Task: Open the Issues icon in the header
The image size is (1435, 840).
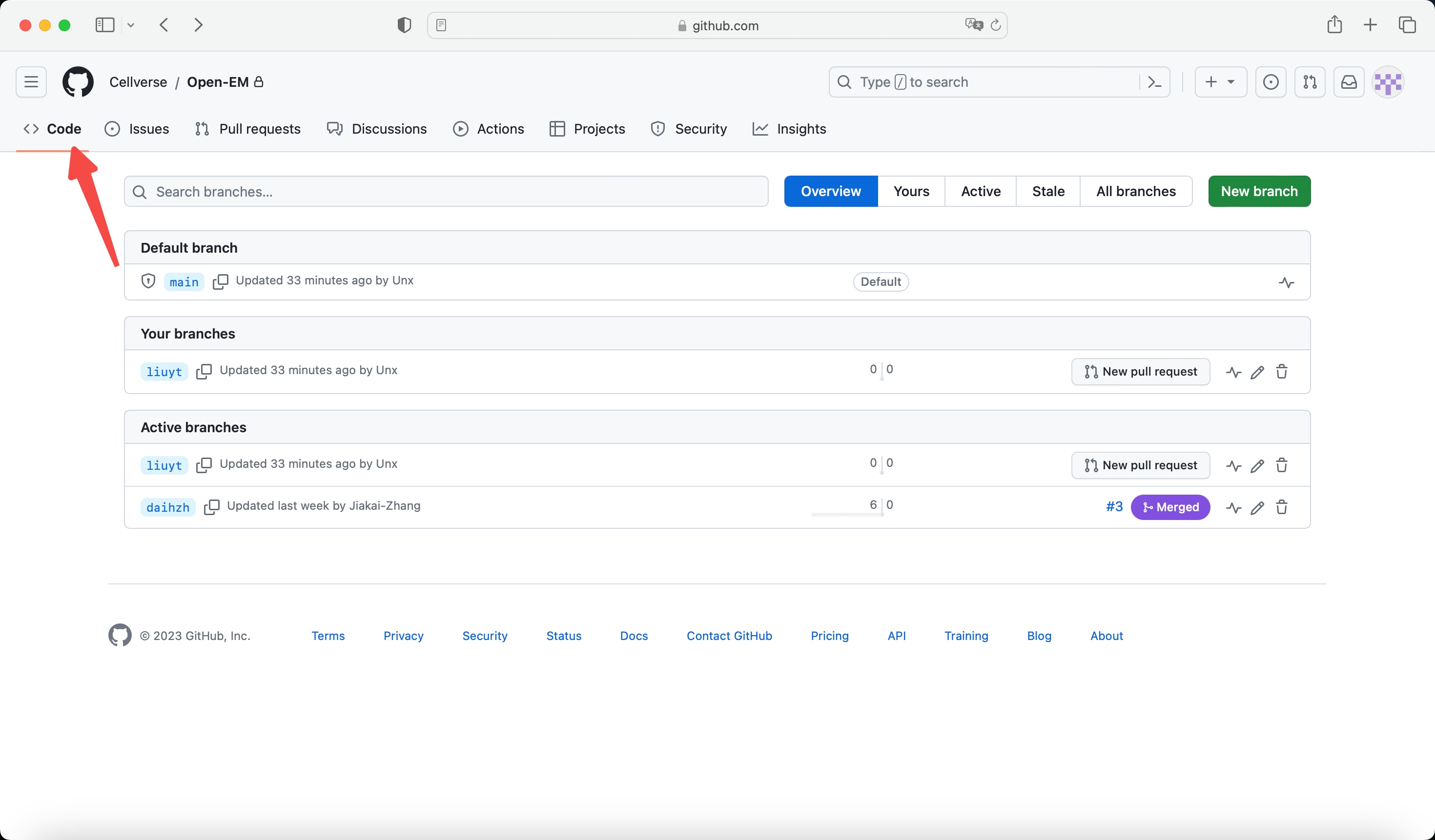Action: click(x=1271, y=82)
